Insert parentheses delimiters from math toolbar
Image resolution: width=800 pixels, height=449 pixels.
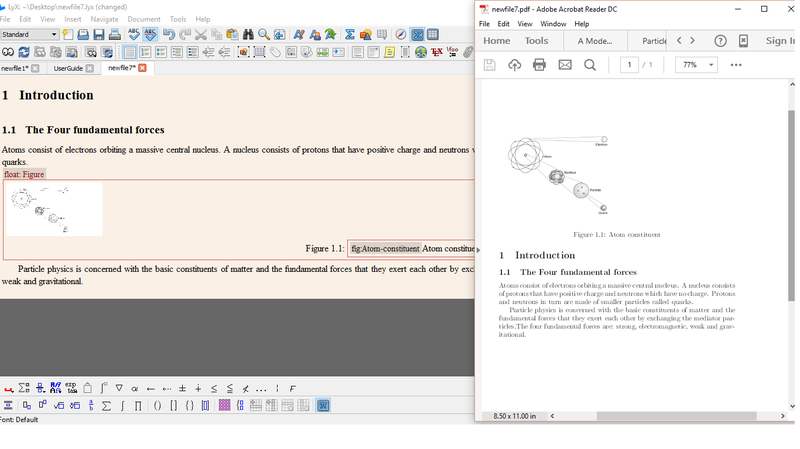point(158,406)
